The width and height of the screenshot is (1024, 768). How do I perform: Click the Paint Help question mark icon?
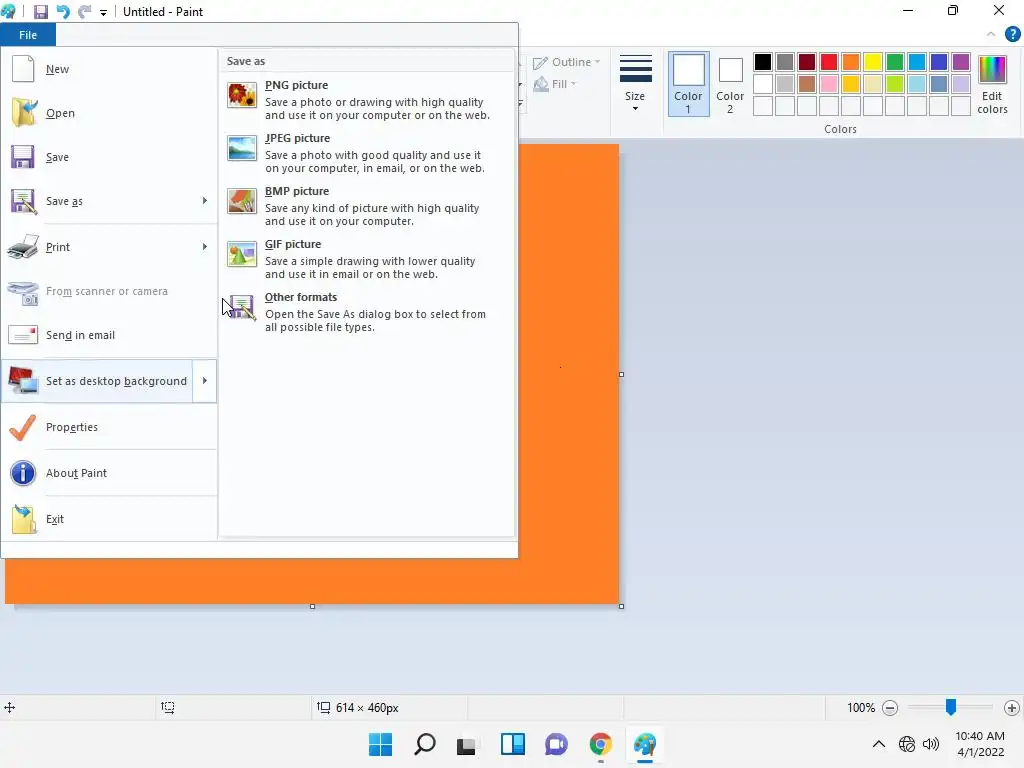(1012, 34)
